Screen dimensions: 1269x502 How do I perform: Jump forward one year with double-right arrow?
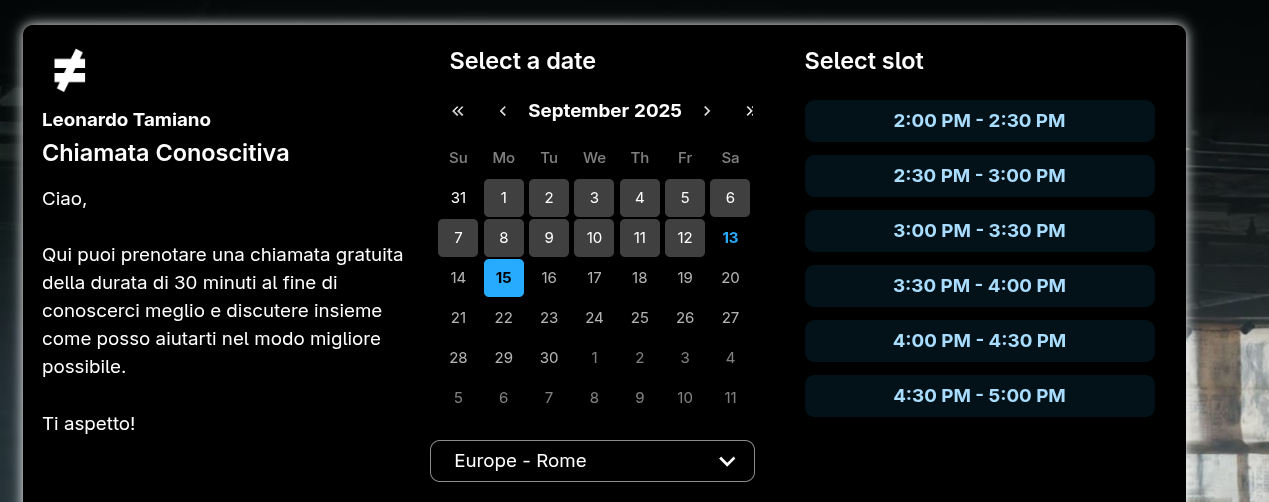tap(749, 111)
